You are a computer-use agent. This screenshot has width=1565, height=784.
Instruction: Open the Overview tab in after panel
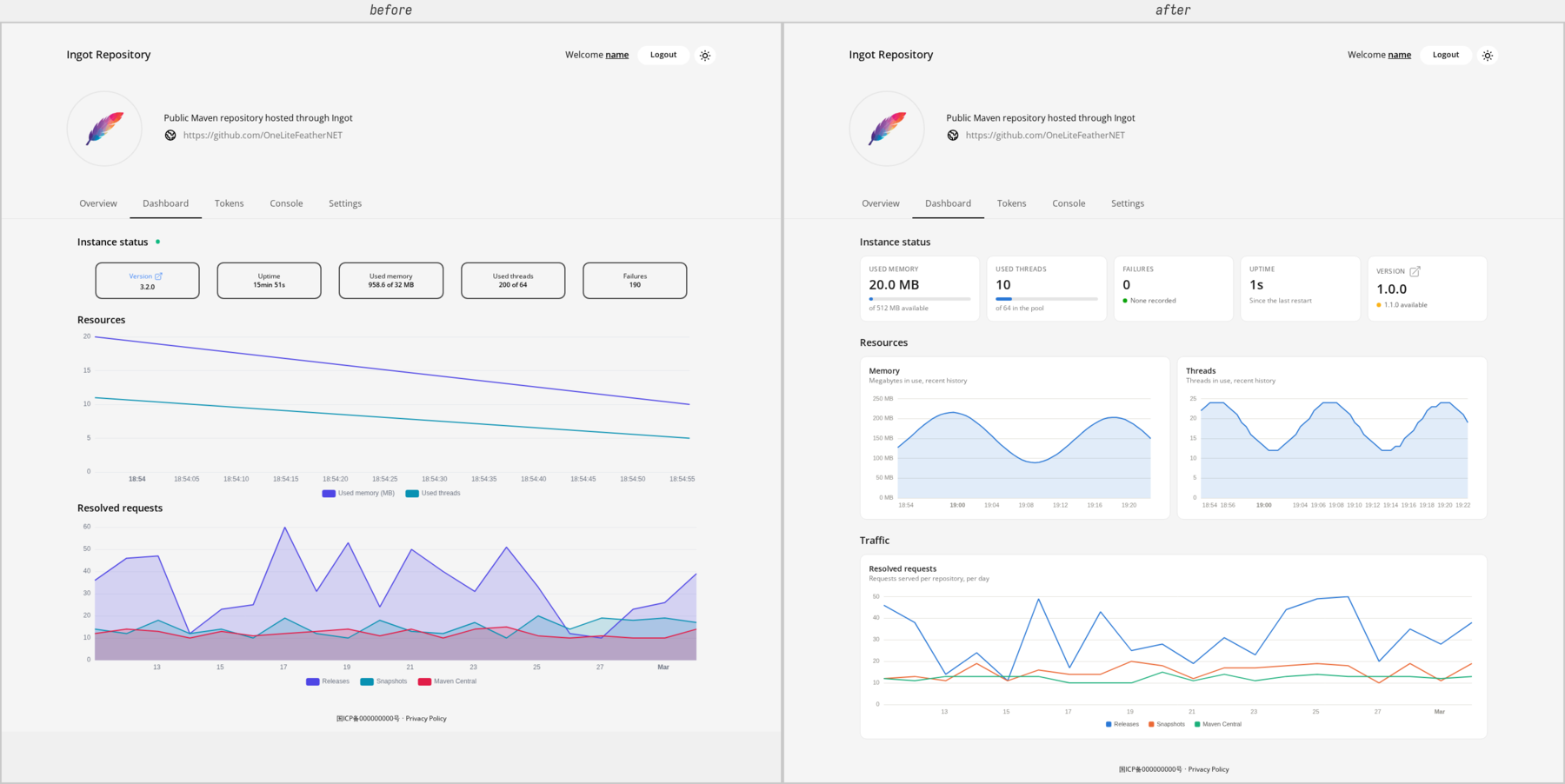pyautogui.click(x=881, y=203)
